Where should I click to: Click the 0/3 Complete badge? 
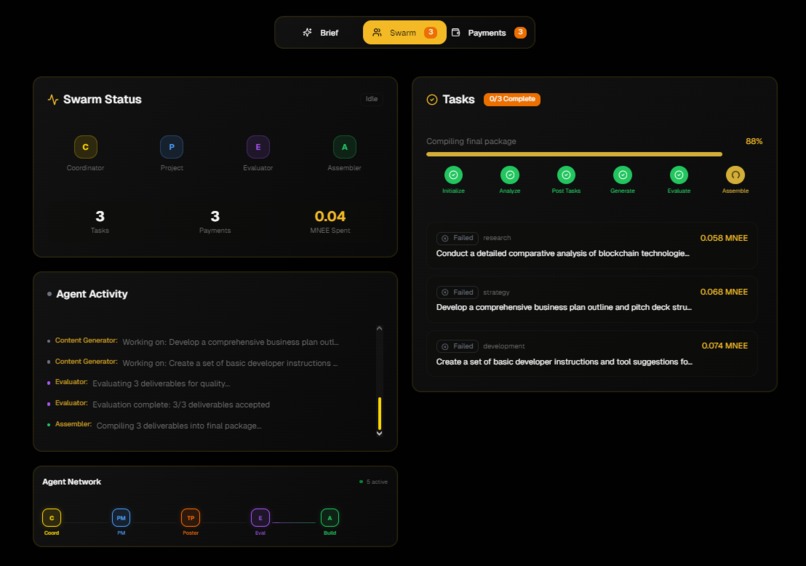click(x=512, y=99)
